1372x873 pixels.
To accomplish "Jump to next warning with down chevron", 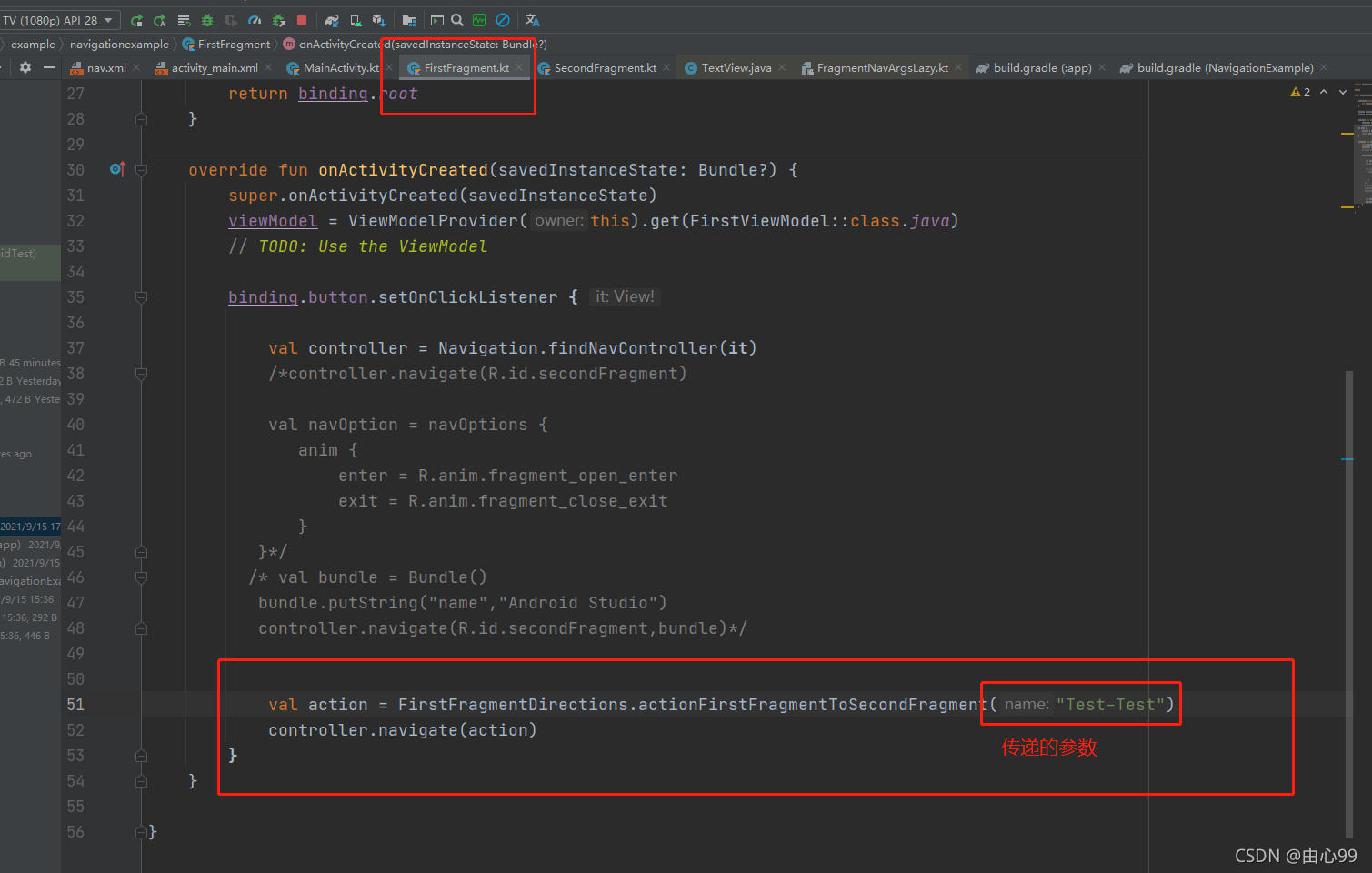I will coord(1342,92).
